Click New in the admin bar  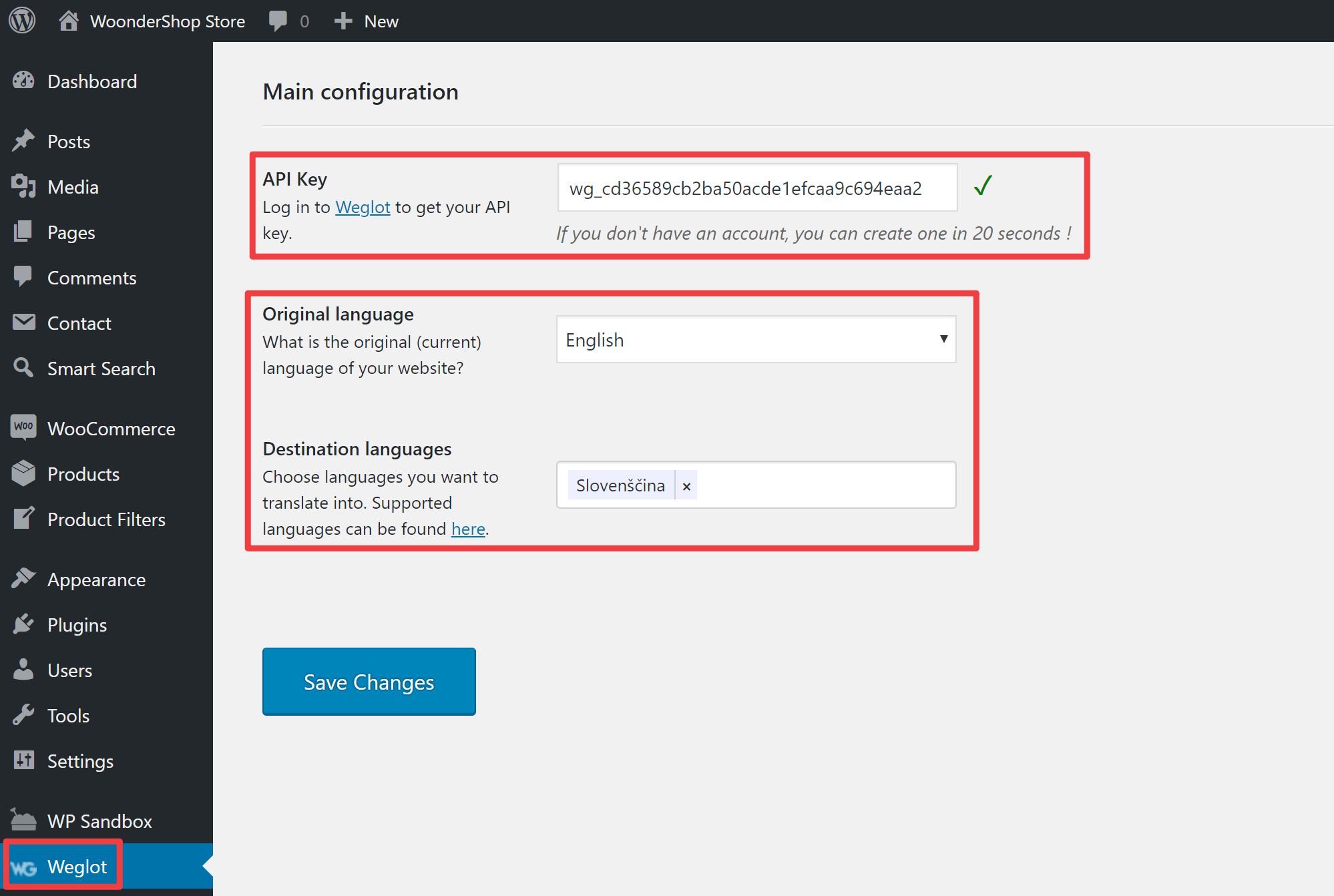381,21
